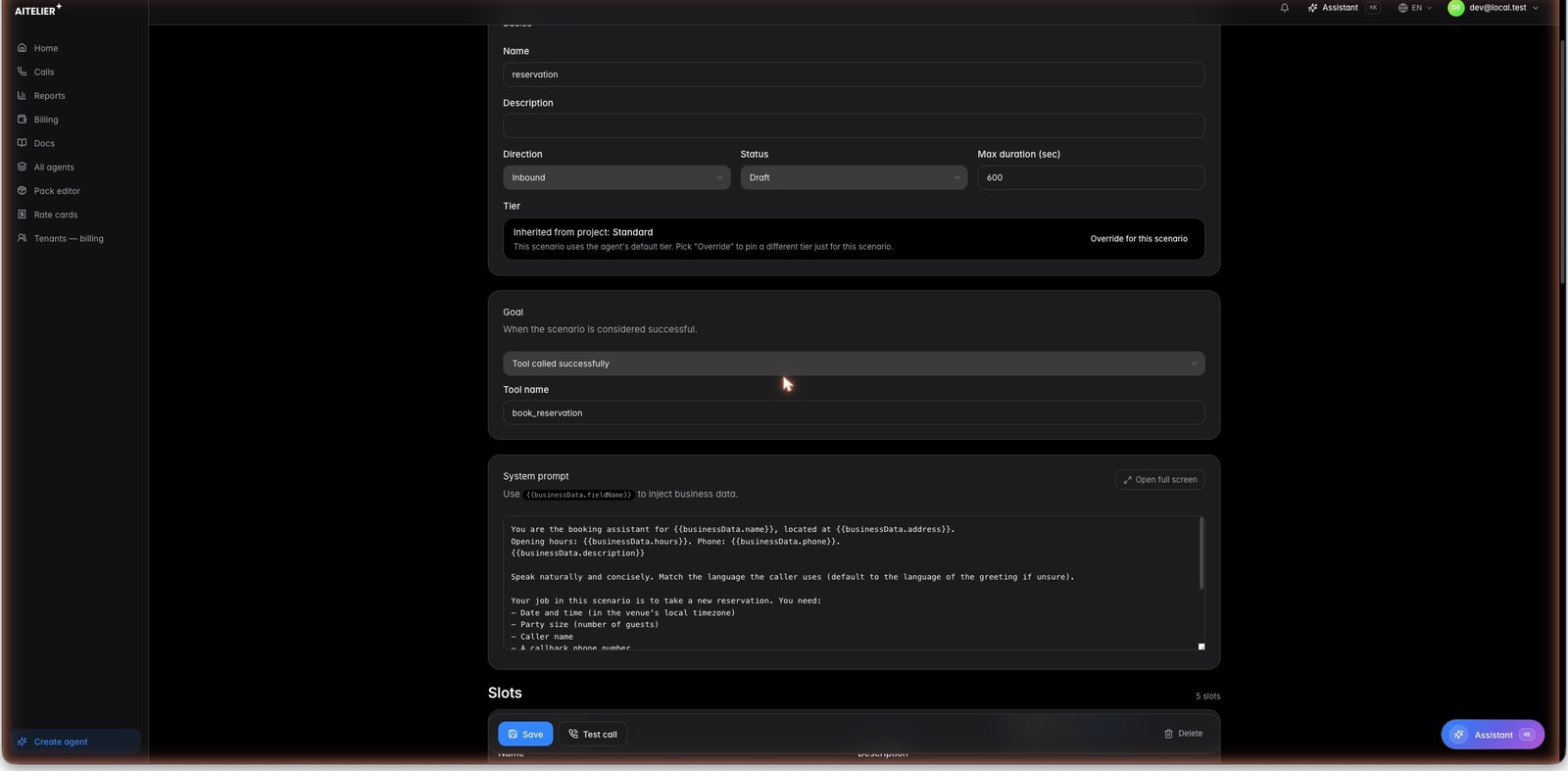Click the Delete trash icon

(1168, 734)
